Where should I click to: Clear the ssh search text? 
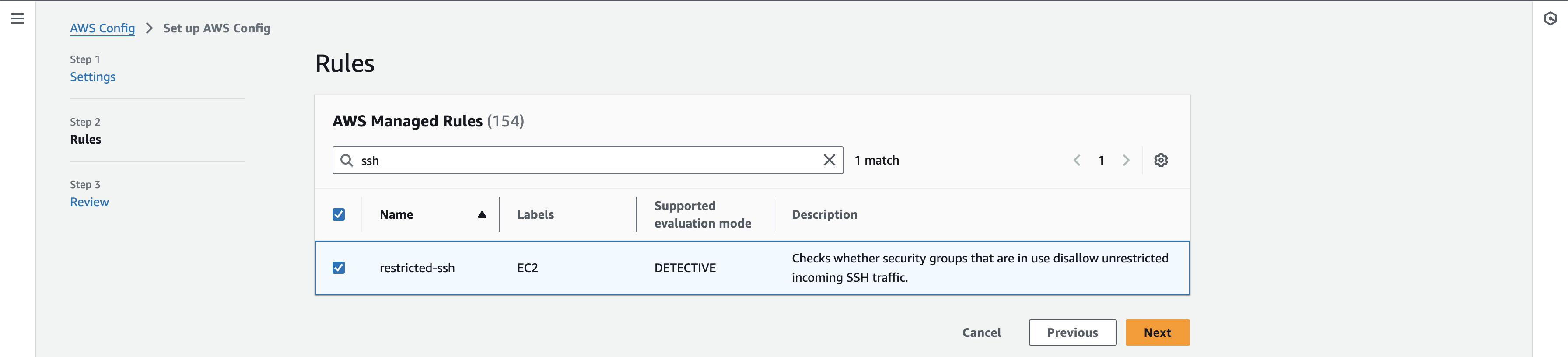click(829, 160)
